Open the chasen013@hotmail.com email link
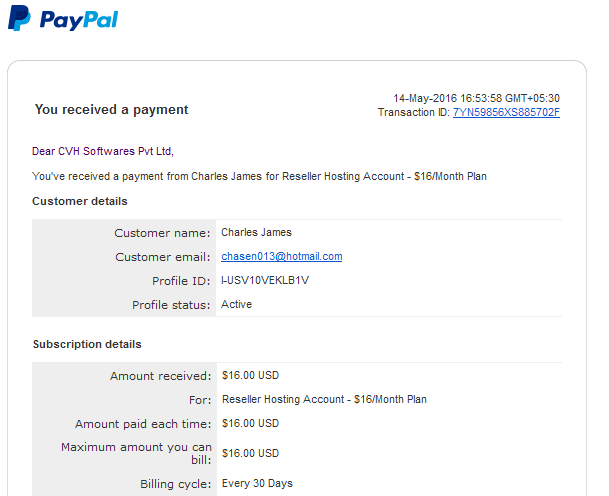The width and height of the screenshot is (609, 496). [x=282, y=256]
